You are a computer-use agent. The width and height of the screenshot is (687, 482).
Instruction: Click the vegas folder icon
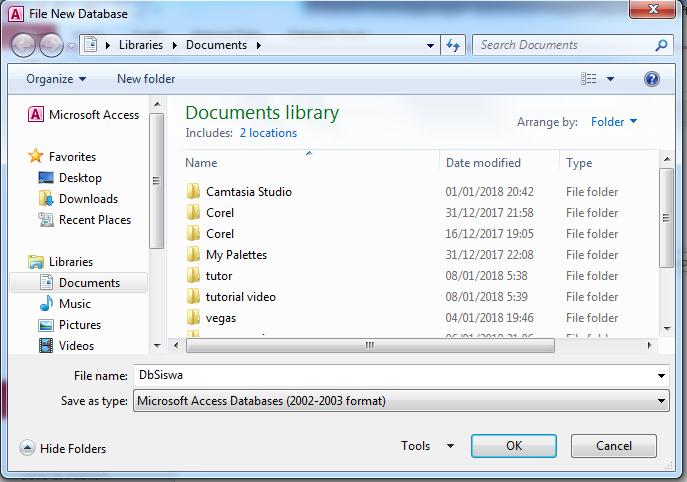click(x=193, y=318)
